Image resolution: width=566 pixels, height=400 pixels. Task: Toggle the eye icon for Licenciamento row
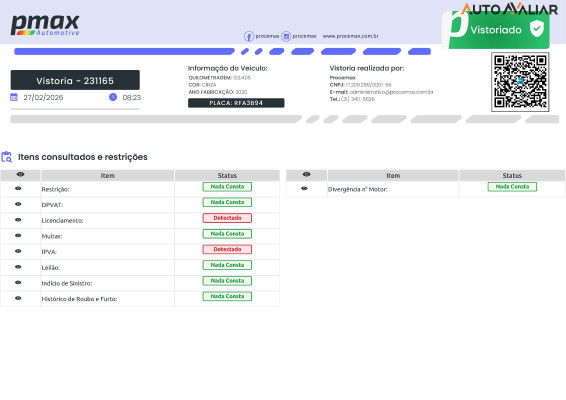[x=18, y=220]
